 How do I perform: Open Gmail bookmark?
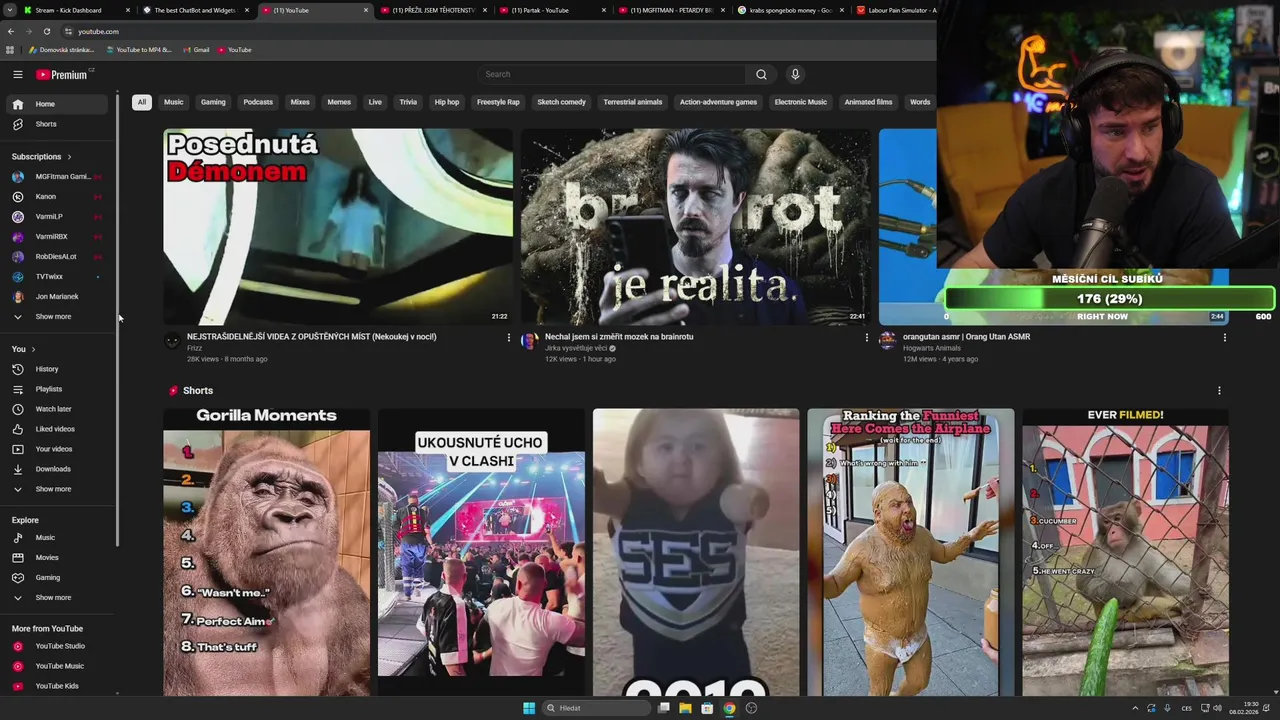tap(195, 49)
